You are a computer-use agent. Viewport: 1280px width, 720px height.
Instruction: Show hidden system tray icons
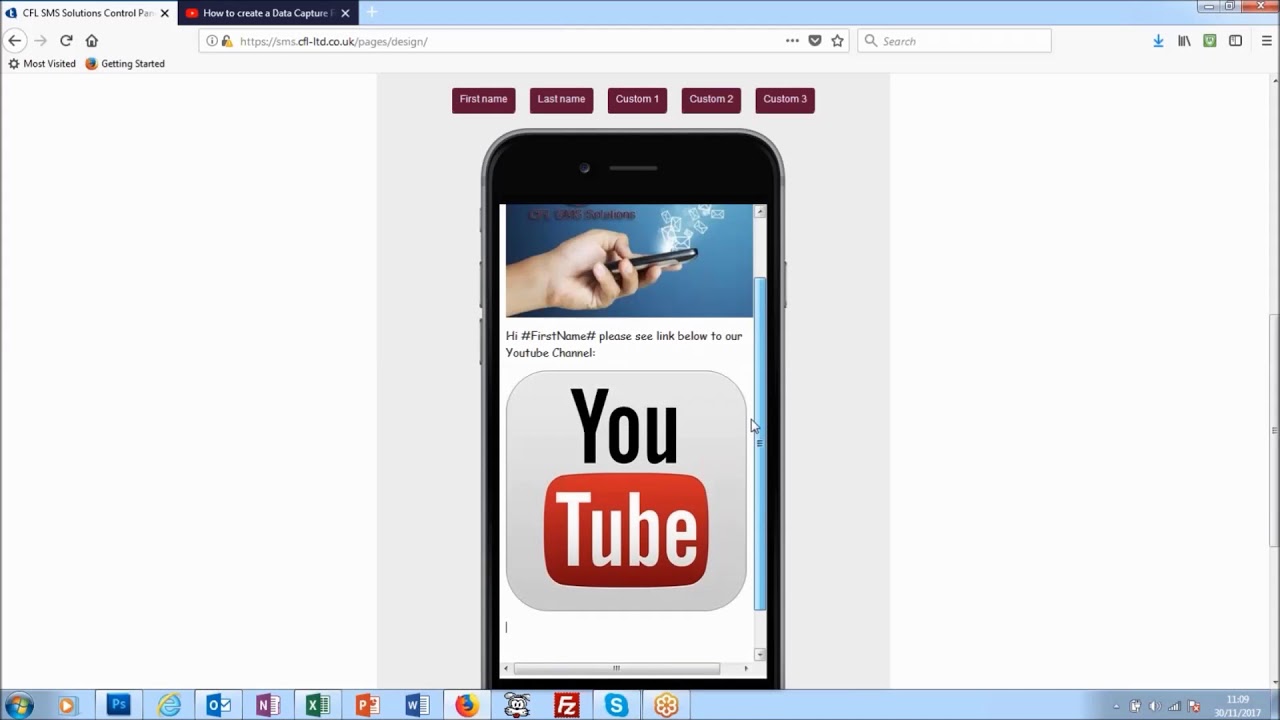coord(1116,706)
